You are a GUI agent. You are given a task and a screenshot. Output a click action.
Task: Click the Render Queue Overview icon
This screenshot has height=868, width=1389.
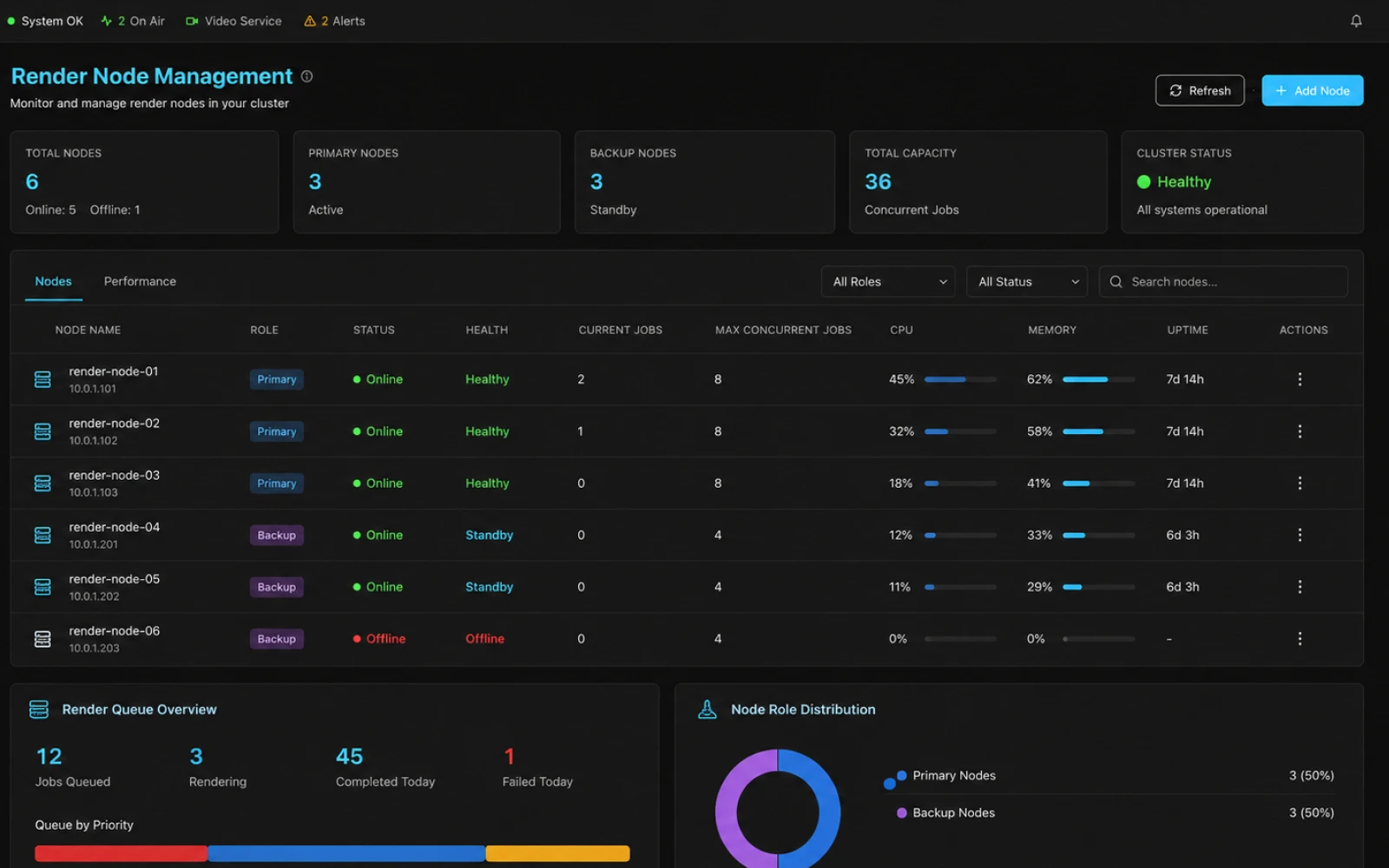39,709
